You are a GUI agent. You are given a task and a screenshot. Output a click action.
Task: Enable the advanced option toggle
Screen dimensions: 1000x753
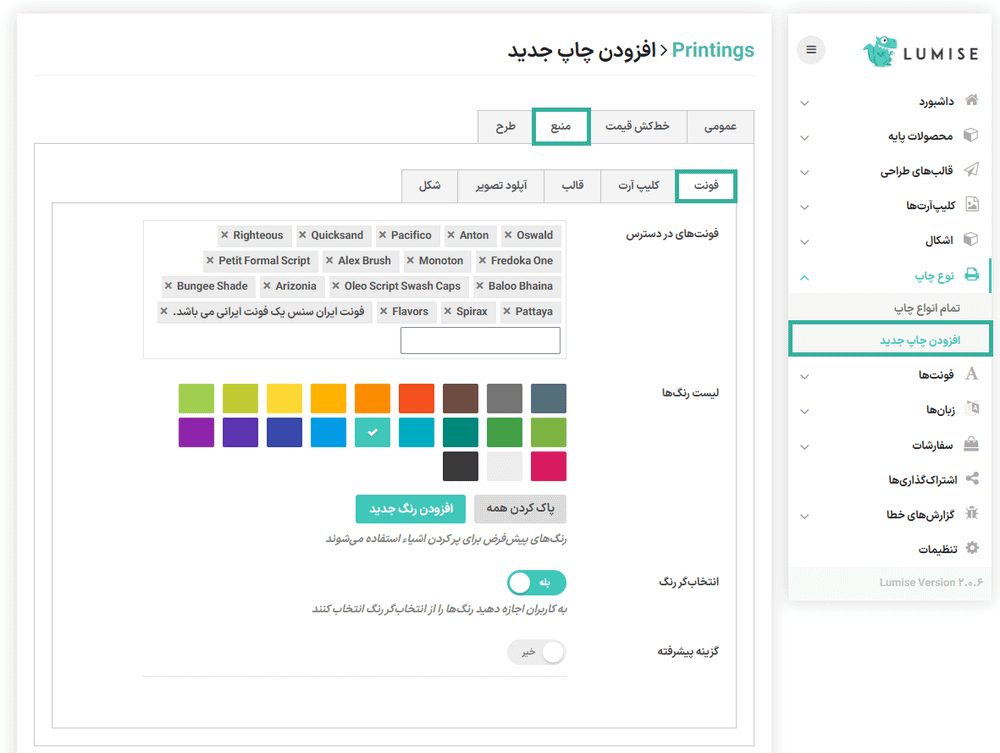click(x=537, y=652)
